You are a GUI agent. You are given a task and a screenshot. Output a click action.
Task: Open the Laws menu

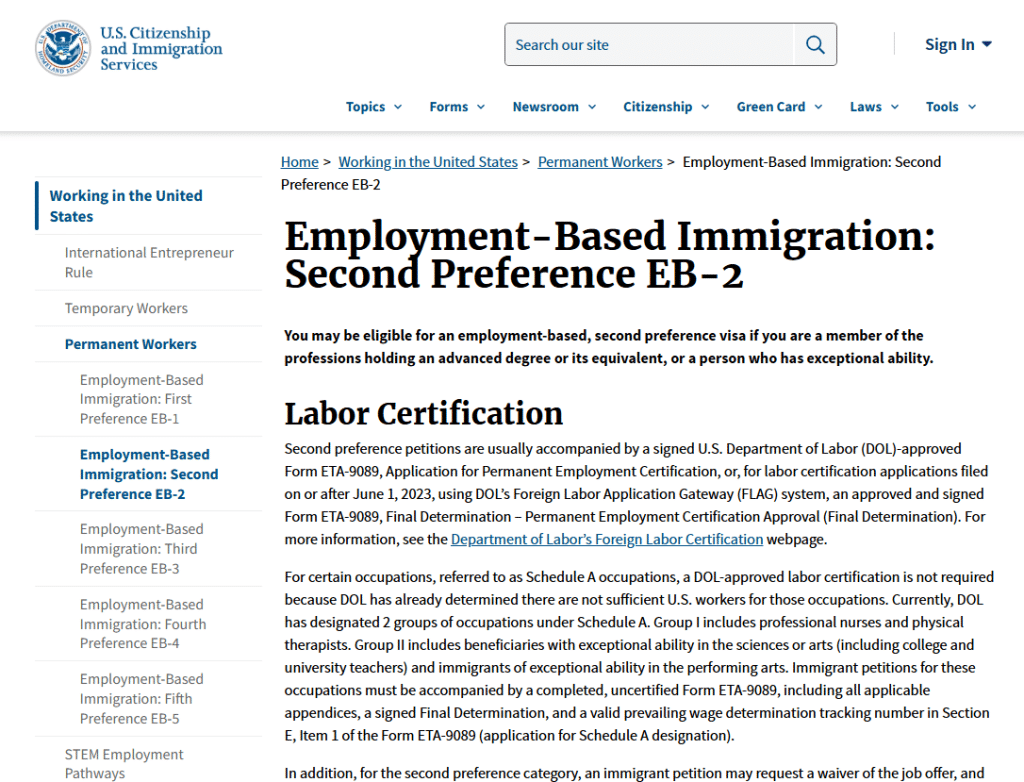click(x=874, y=106)
